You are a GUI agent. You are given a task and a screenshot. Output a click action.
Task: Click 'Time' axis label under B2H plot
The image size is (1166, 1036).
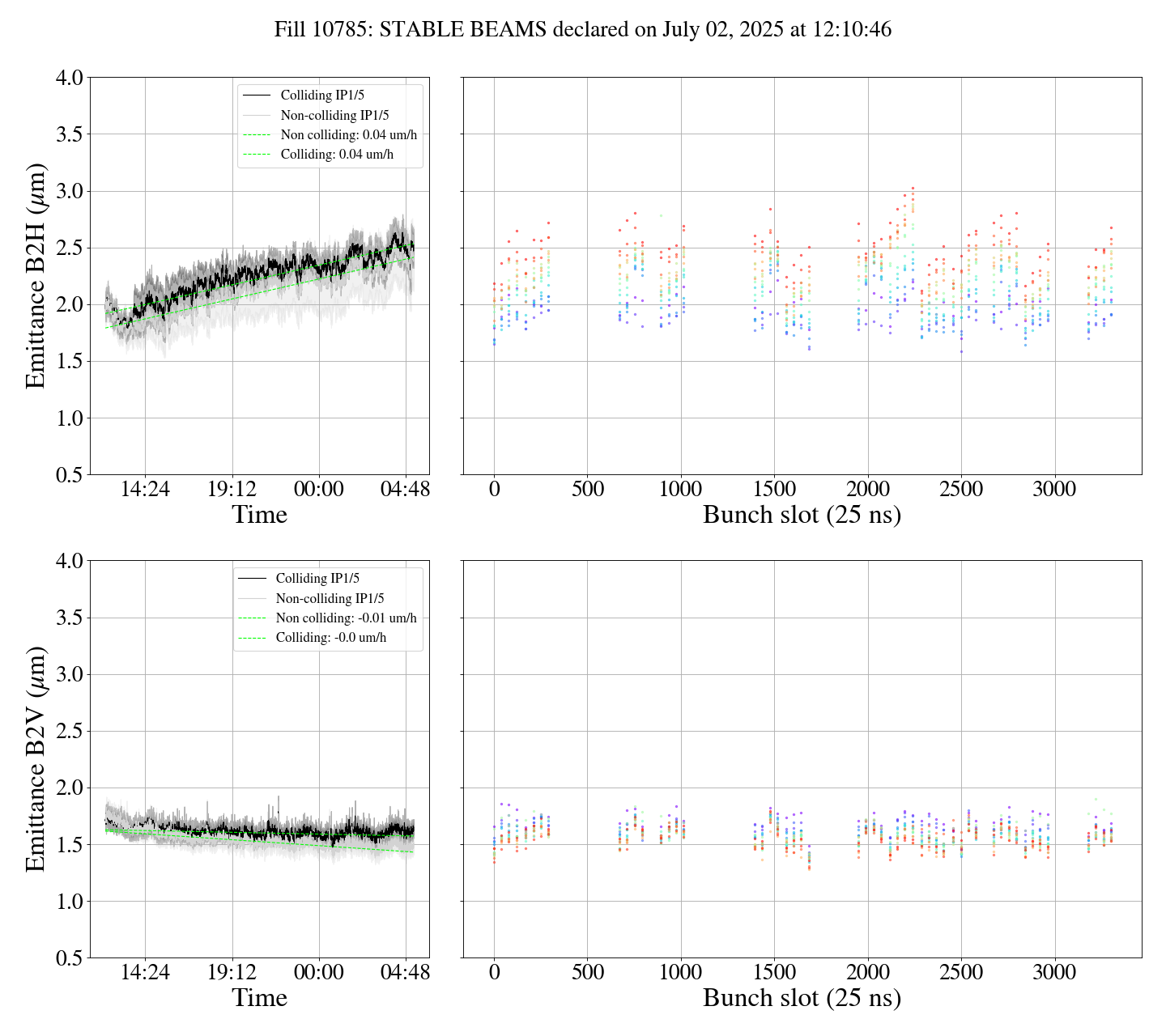(x=260, y=515)
